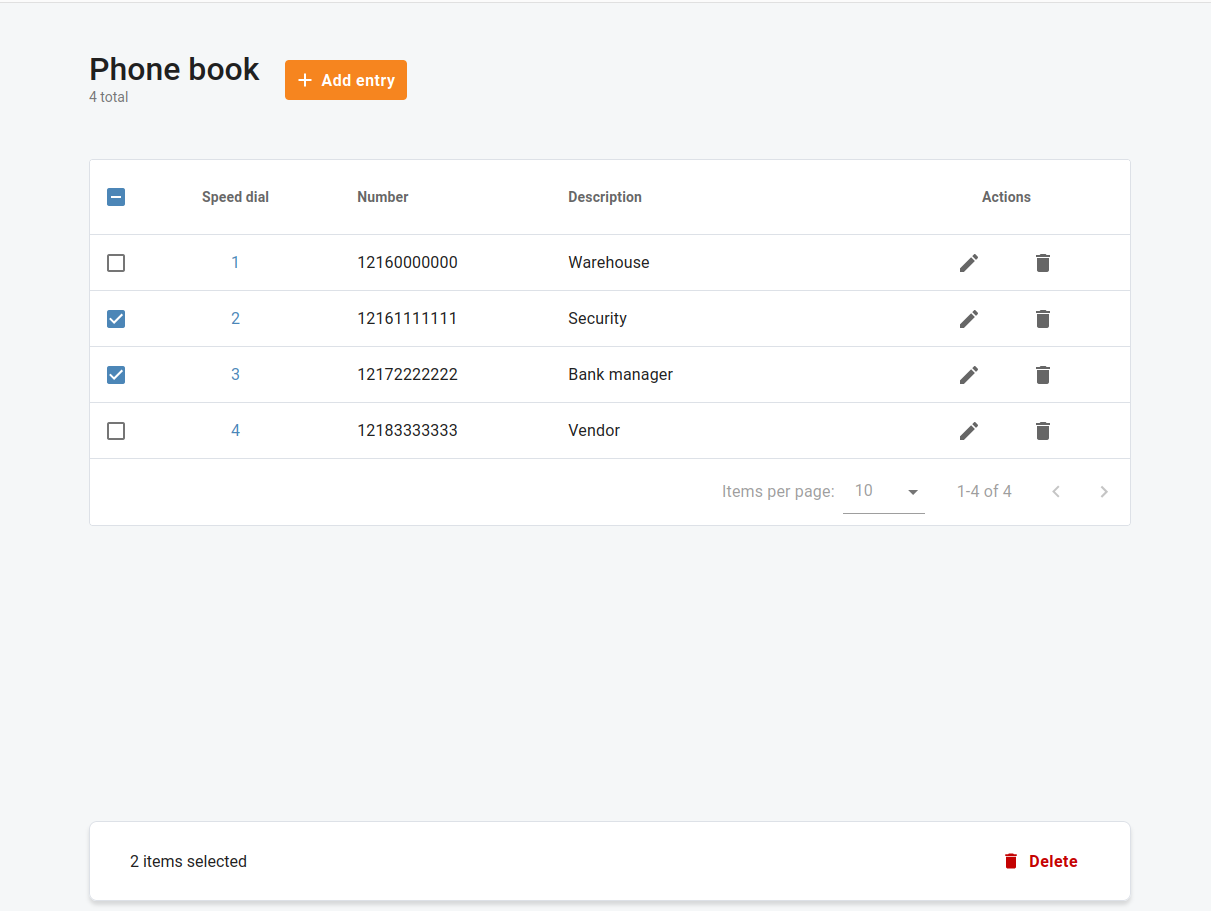Edit the Bank manager entry
The width and height of the screenshot is (1211, 911).
click(x=968, y=375)
